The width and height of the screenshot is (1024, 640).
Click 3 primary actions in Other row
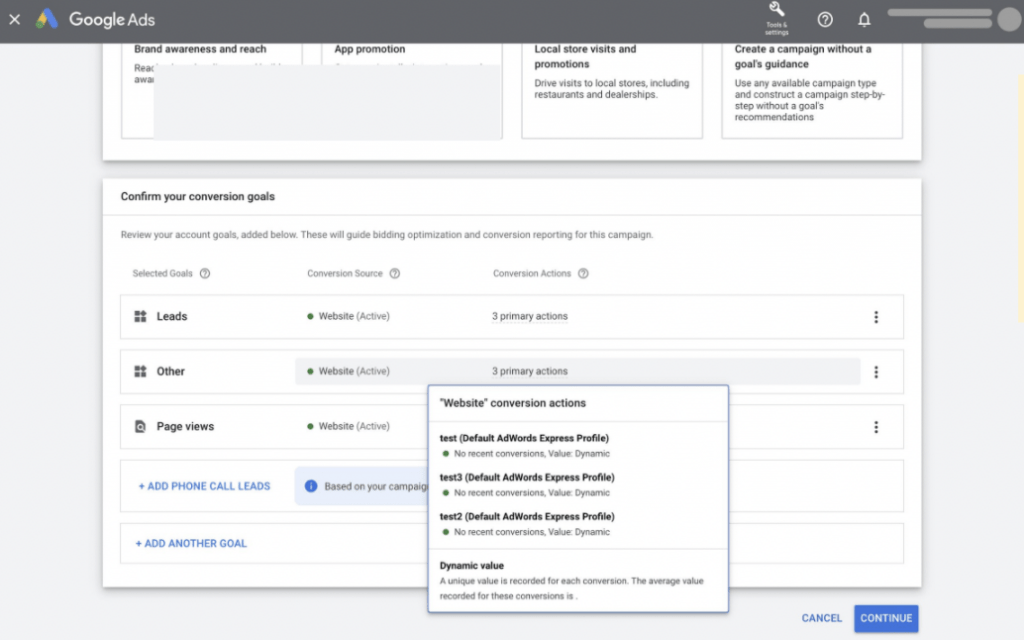530,371
